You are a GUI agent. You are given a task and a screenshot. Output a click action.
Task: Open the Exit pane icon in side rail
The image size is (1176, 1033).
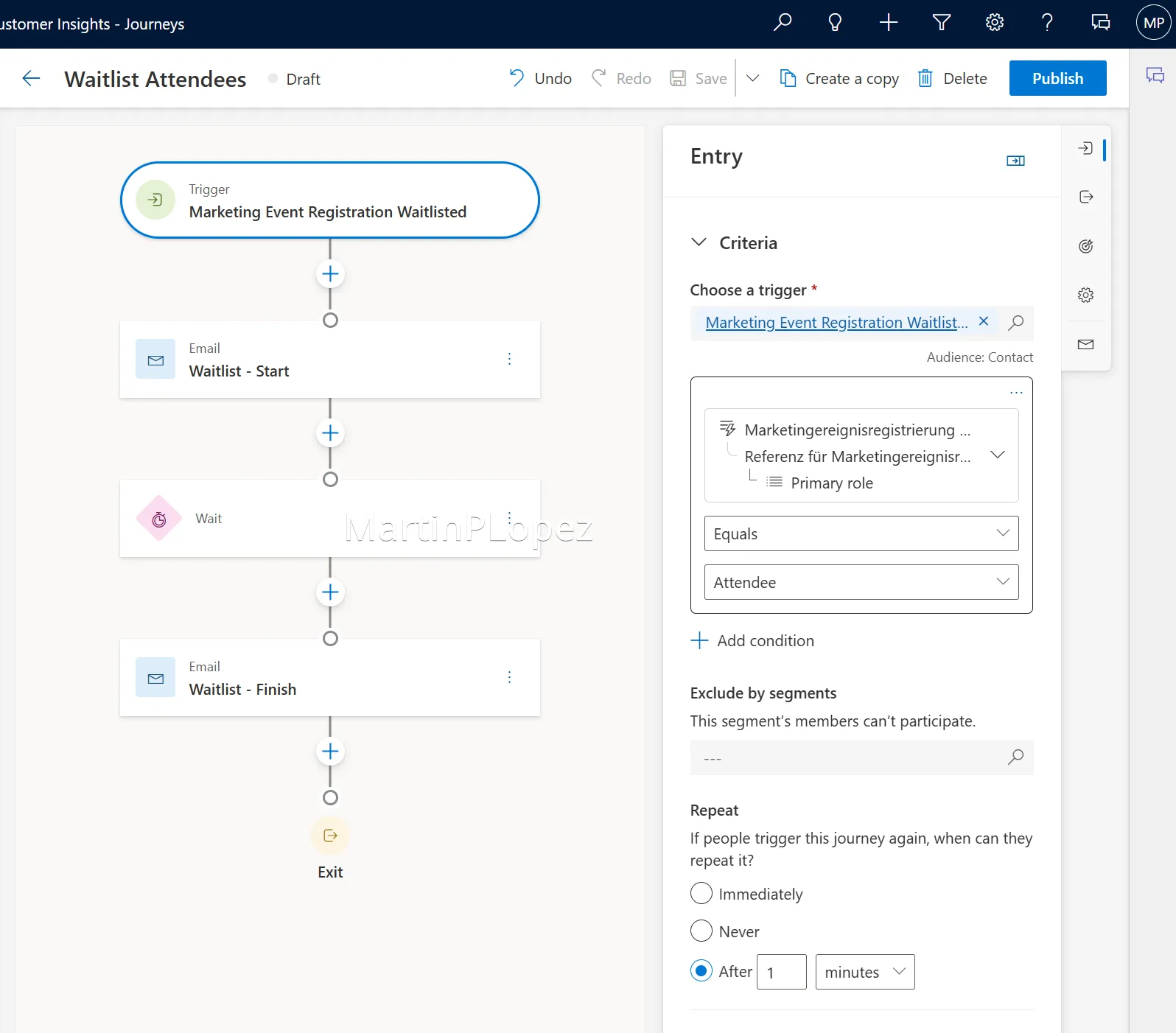1086,197
